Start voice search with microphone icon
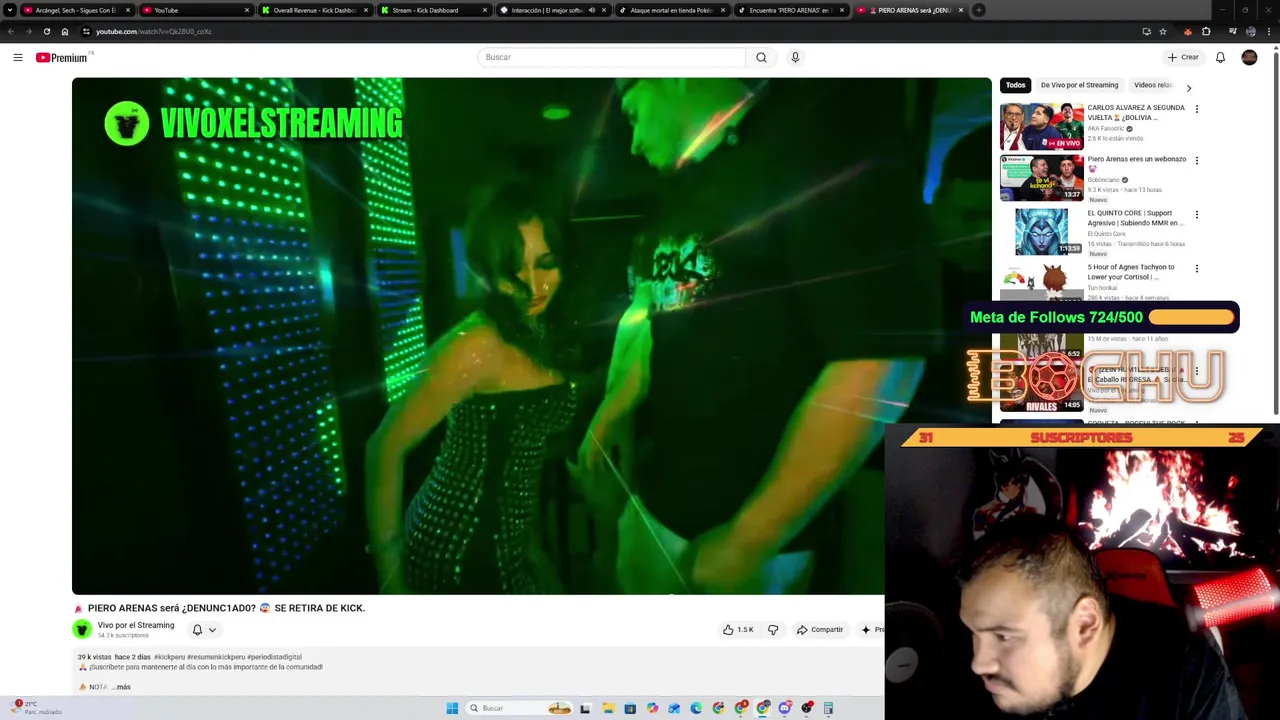The height and width of the screenshot is (720, 1280). click(x=795, y=57)
